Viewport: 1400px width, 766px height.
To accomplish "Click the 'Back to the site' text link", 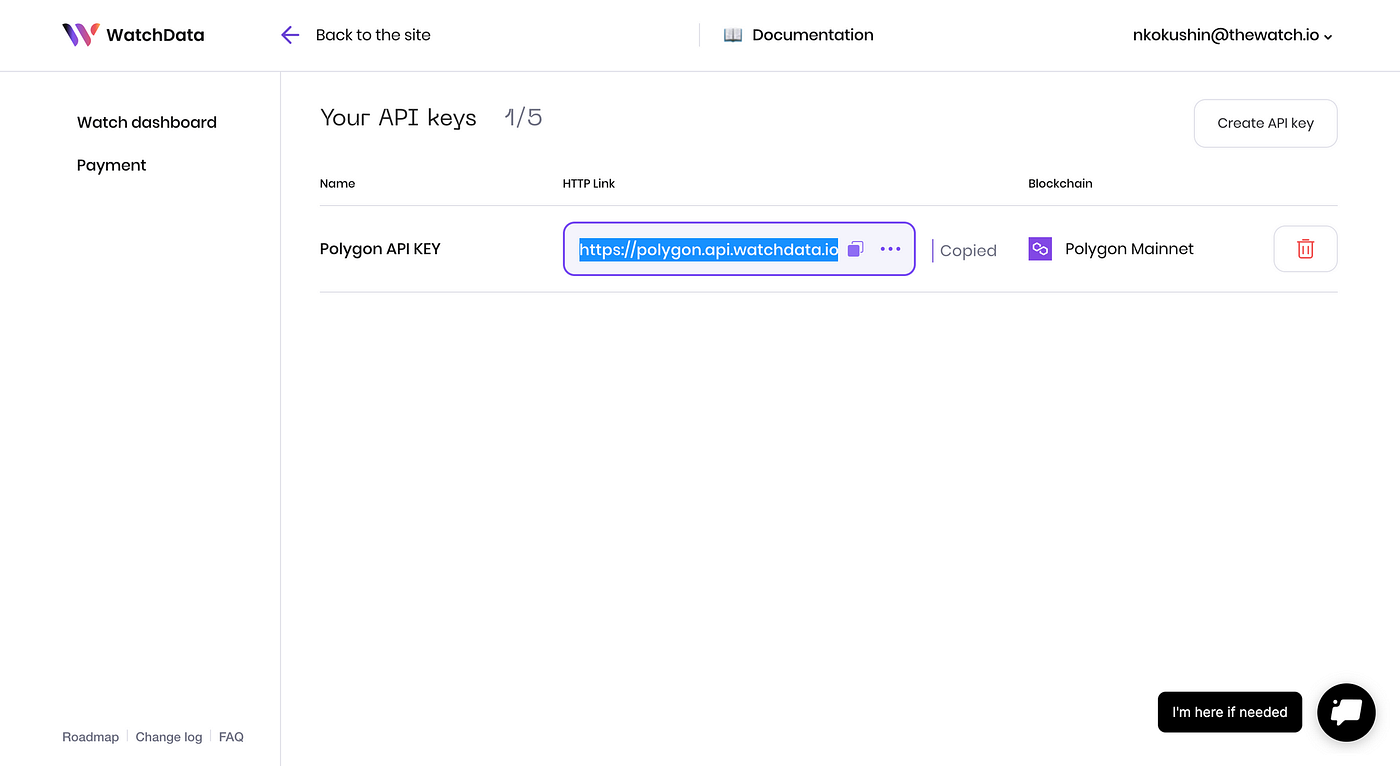I will point(373,35).
